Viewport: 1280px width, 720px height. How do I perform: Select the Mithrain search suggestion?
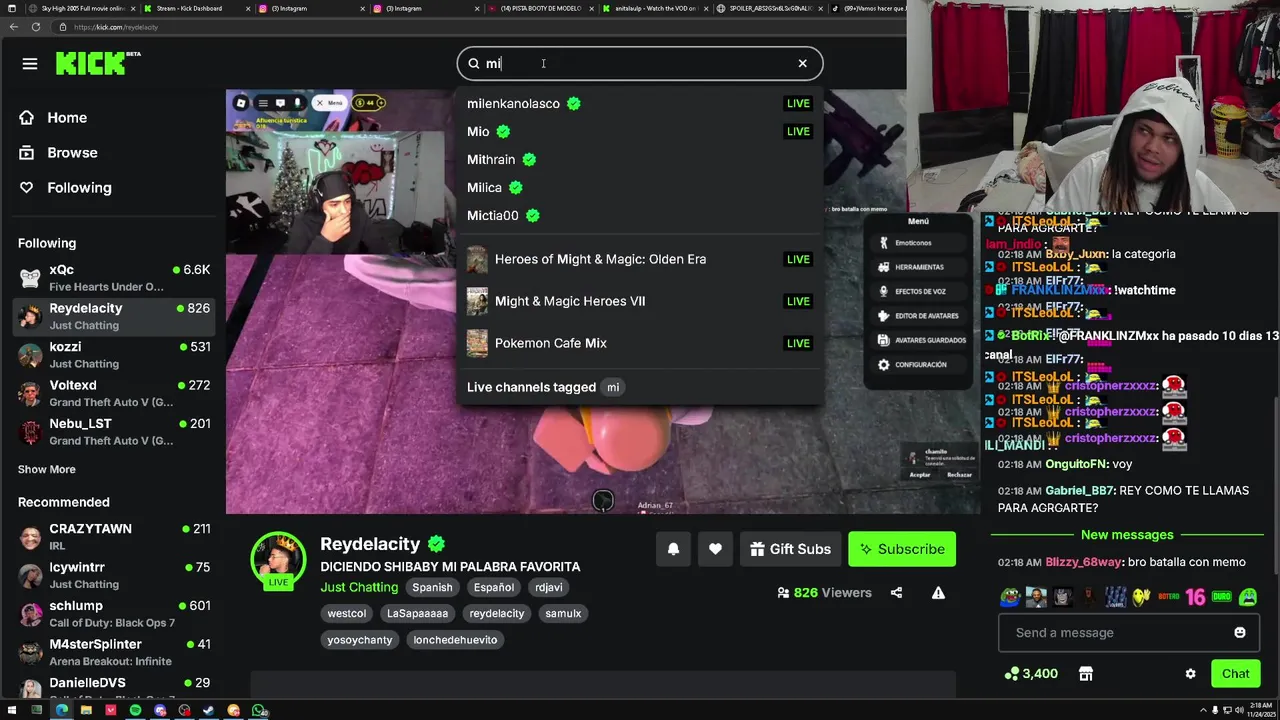640,159
